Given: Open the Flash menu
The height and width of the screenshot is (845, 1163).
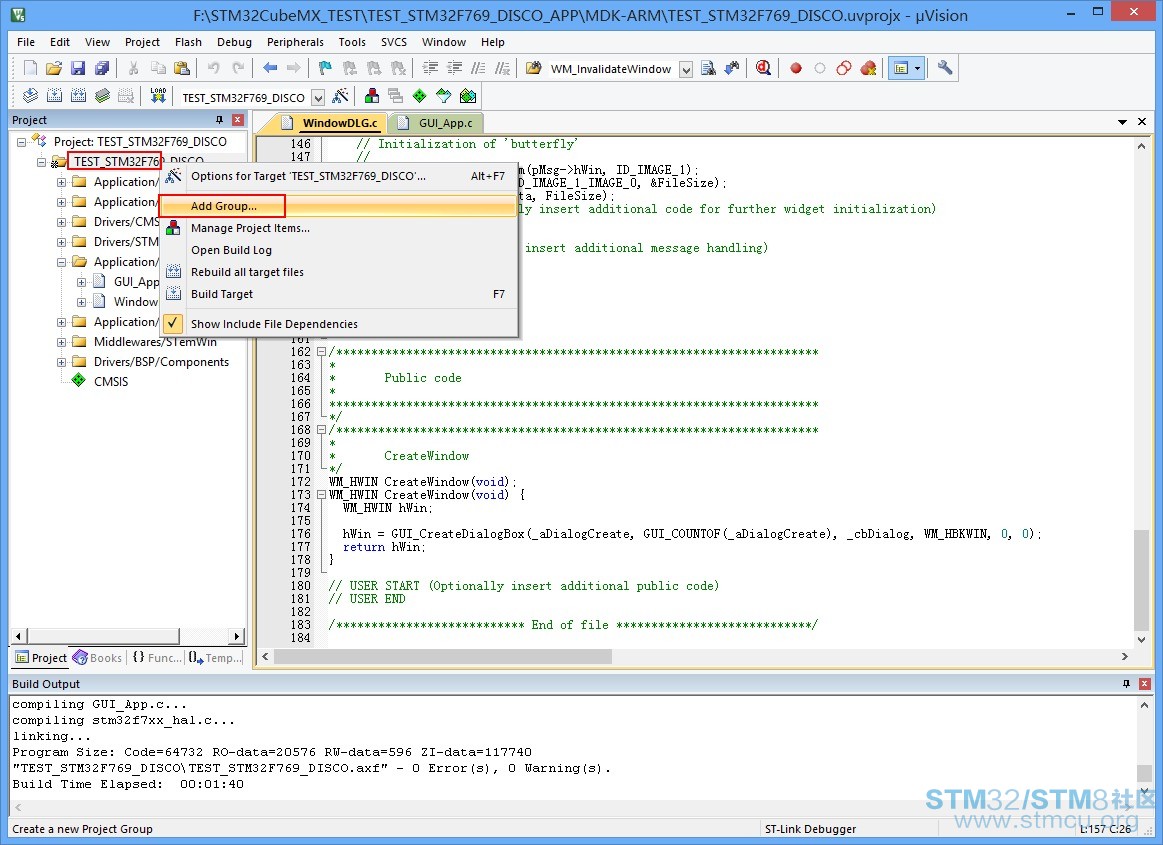Looking at the screenshot, I should click(188, 42).
